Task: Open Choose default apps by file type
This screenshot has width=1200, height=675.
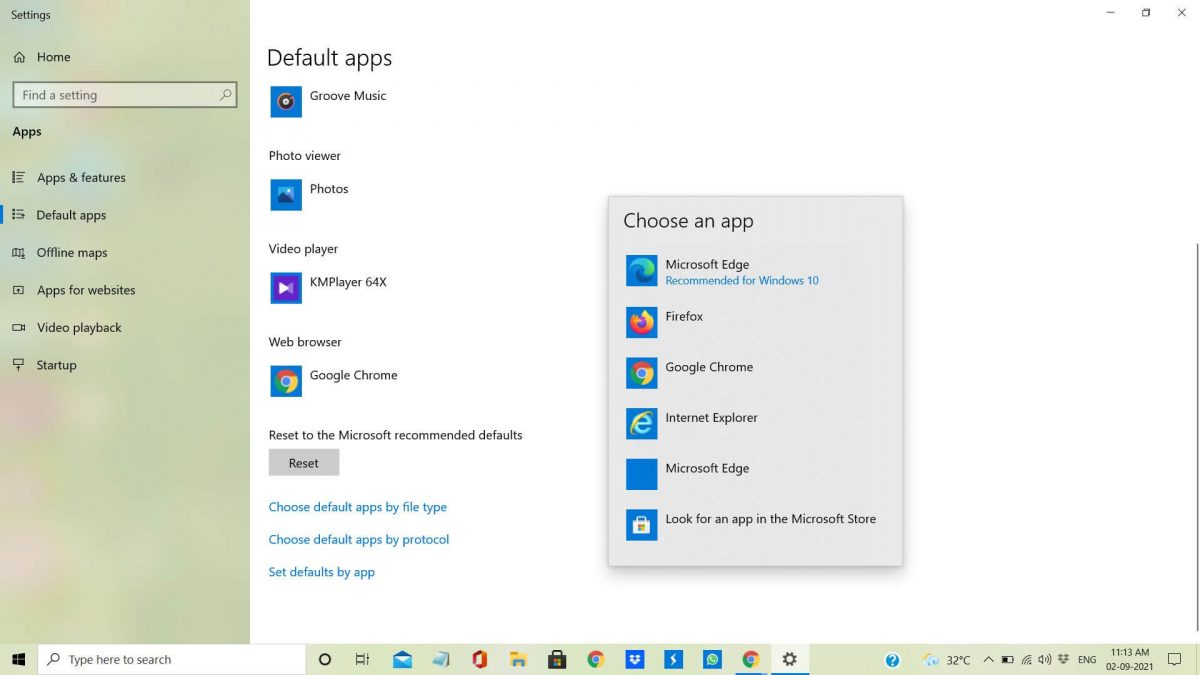Action: pos(357,507)
